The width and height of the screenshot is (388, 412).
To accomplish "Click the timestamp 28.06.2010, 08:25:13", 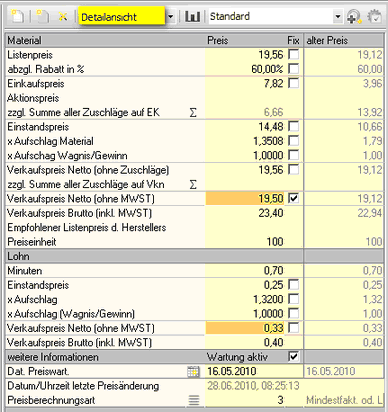I will [x=253, y=386].
